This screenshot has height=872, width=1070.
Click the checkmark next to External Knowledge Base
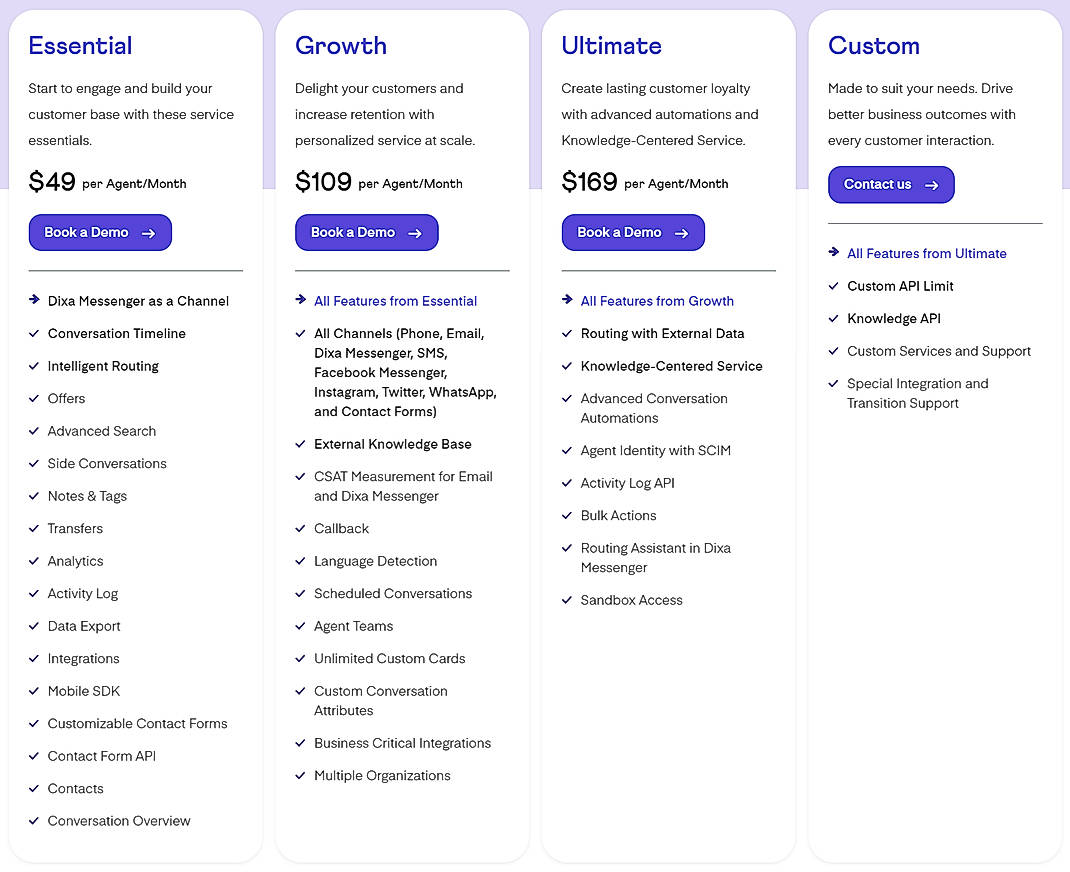(300, 444)
